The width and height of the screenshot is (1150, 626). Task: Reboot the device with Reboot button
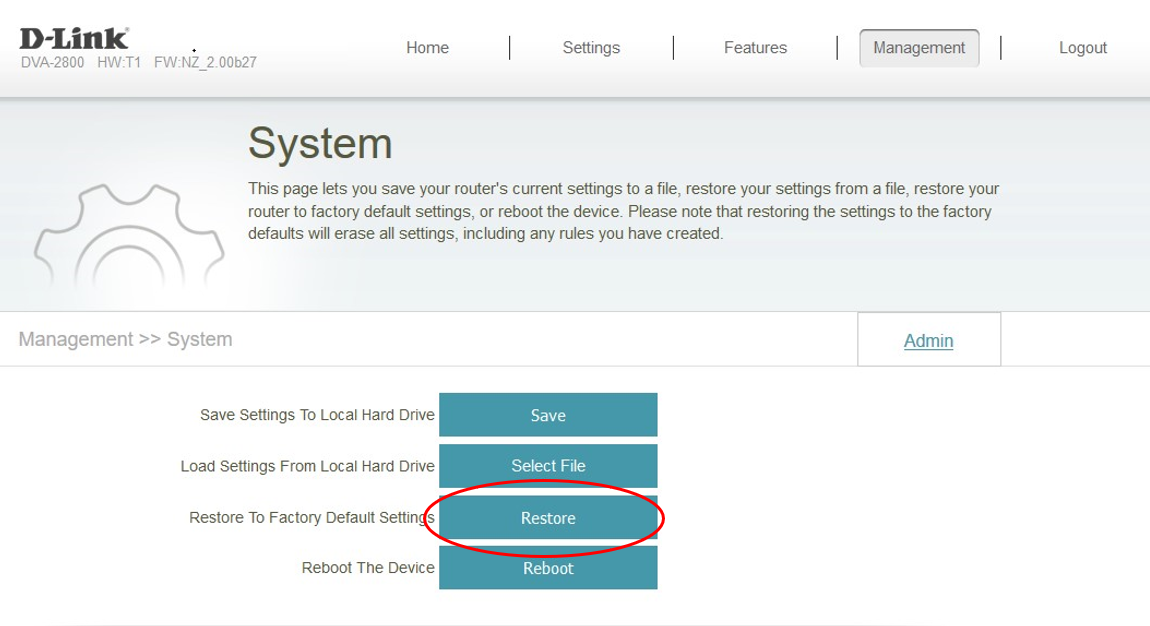click(x=548, y=568)
